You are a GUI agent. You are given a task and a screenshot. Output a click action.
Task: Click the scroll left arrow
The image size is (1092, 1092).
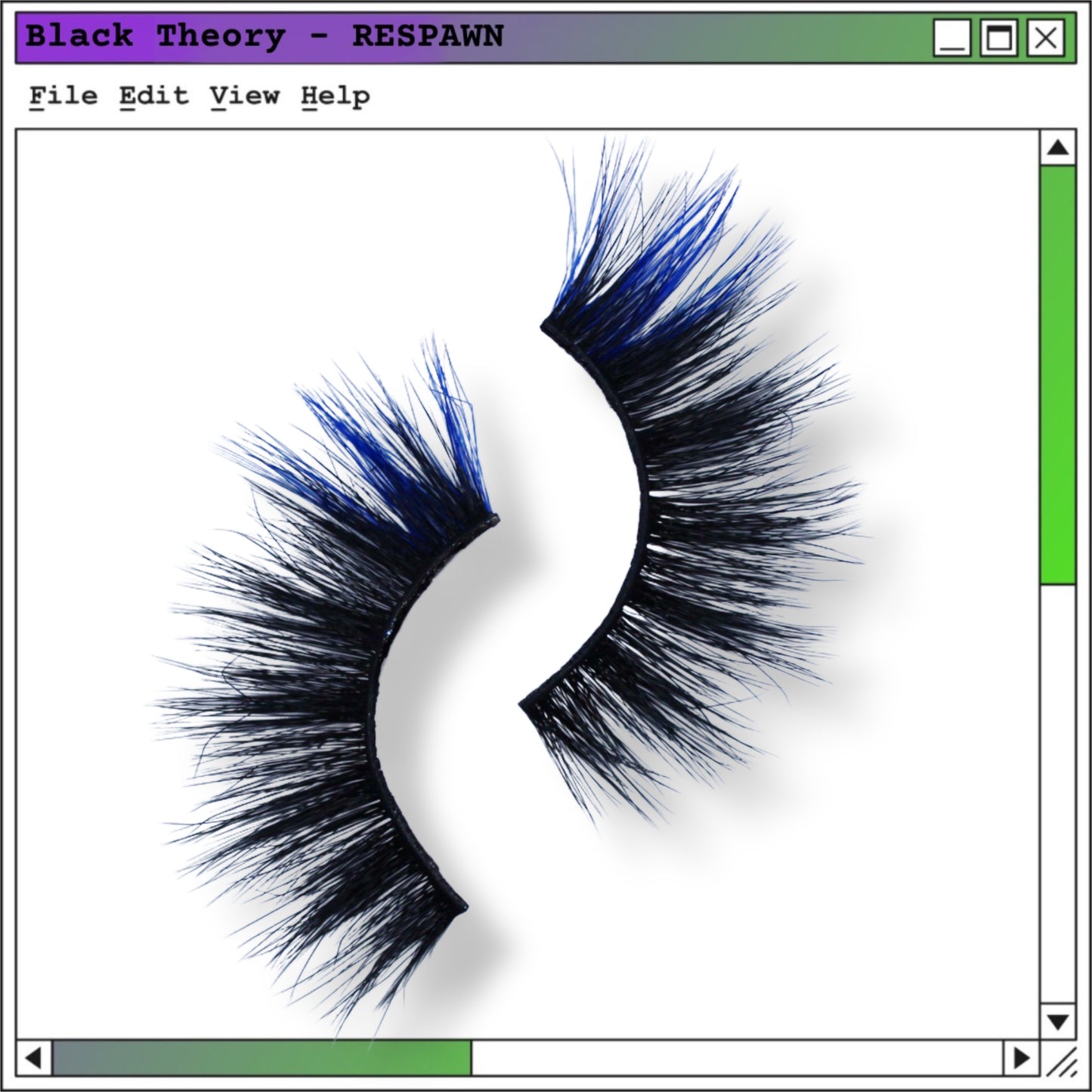33,1057
